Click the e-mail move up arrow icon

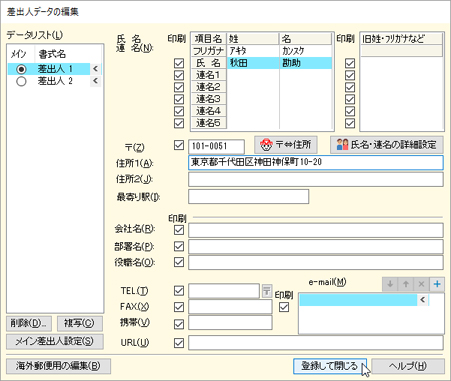[406, 284]
